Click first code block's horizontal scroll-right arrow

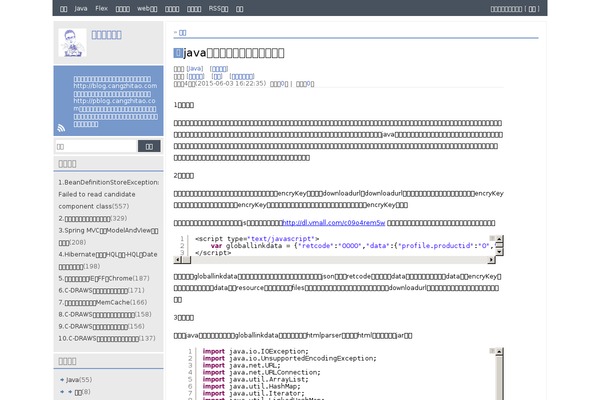point(491,260)
